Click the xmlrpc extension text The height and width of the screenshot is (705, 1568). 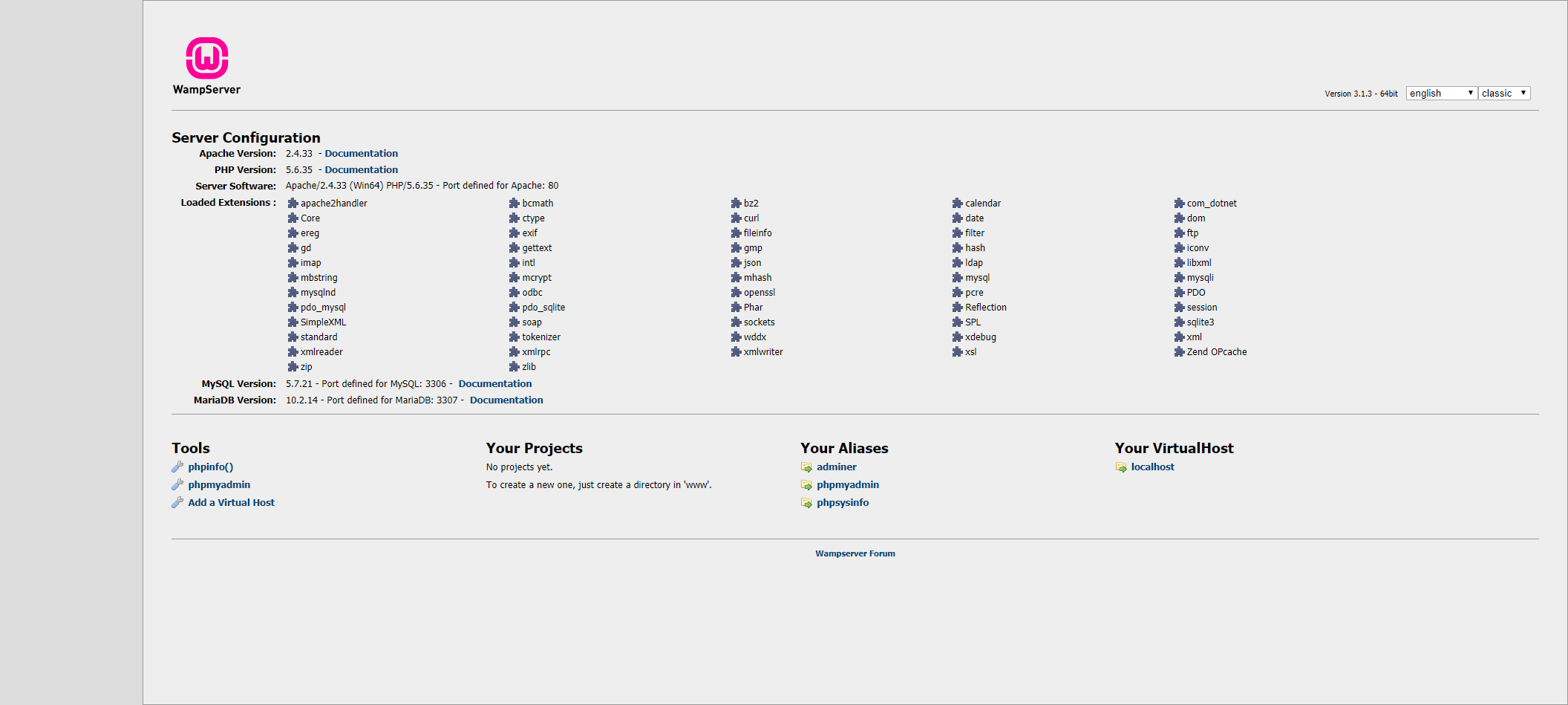(x=536, y=352)
